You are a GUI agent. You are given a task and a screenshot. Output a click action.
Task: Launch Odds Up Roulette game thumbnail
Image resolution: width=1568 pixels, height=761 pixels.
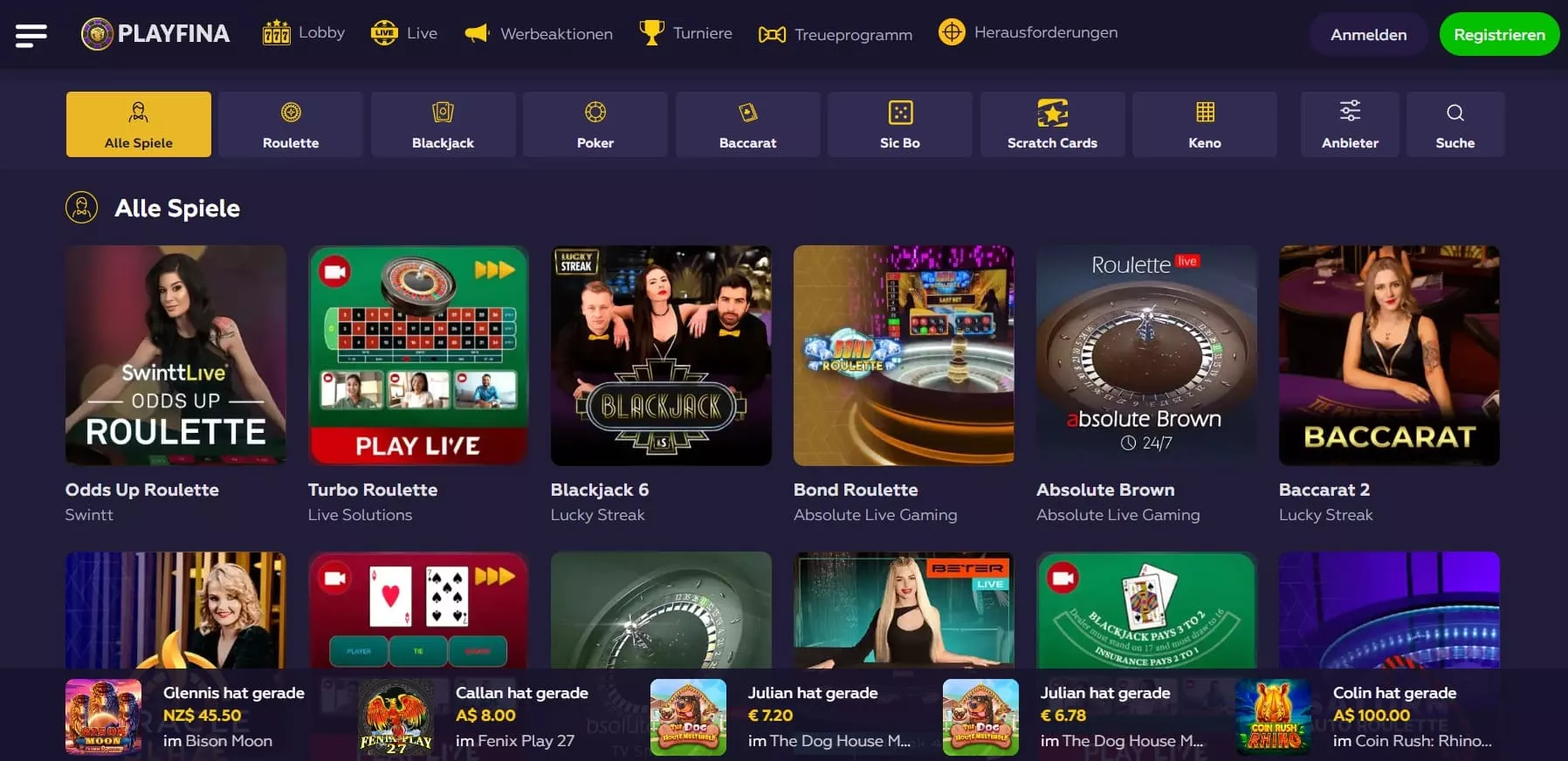click(175, 355)
